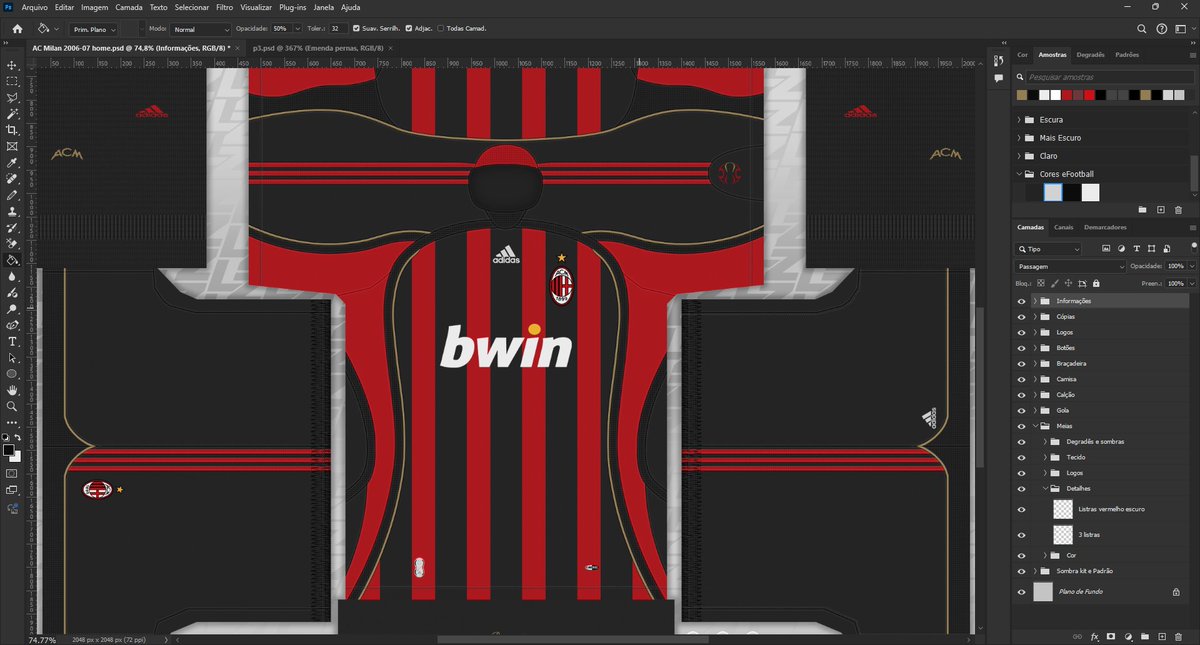The height and width of the screenshot is (645, 1200).
Task: Select the Crop tool
Action: 12,130
